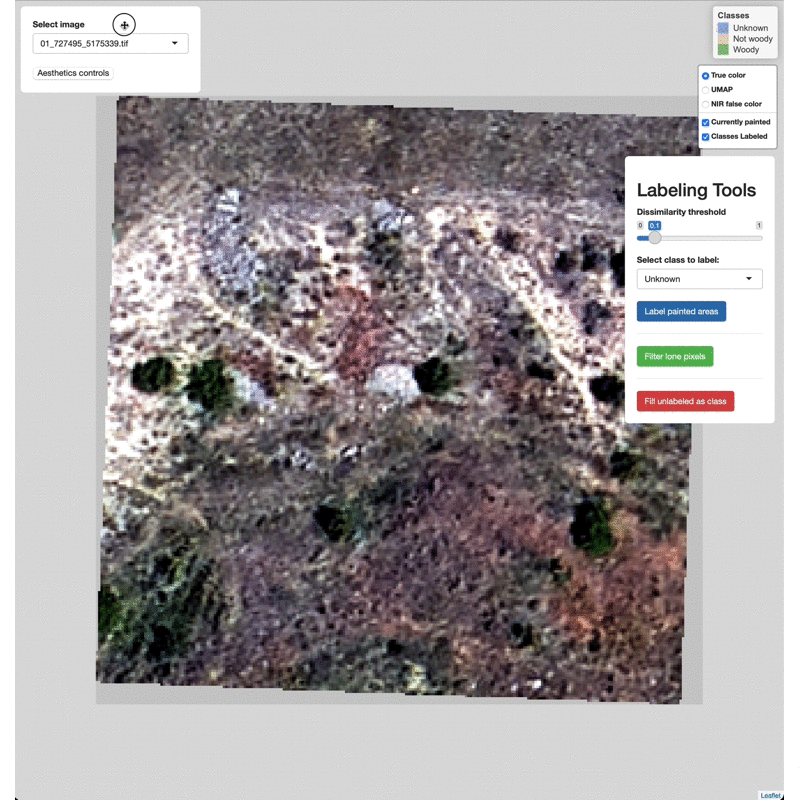The image size is (800, 800).
Task: Choose NIR false color layer
Action: pyautogui.click(x=706, y=104)
